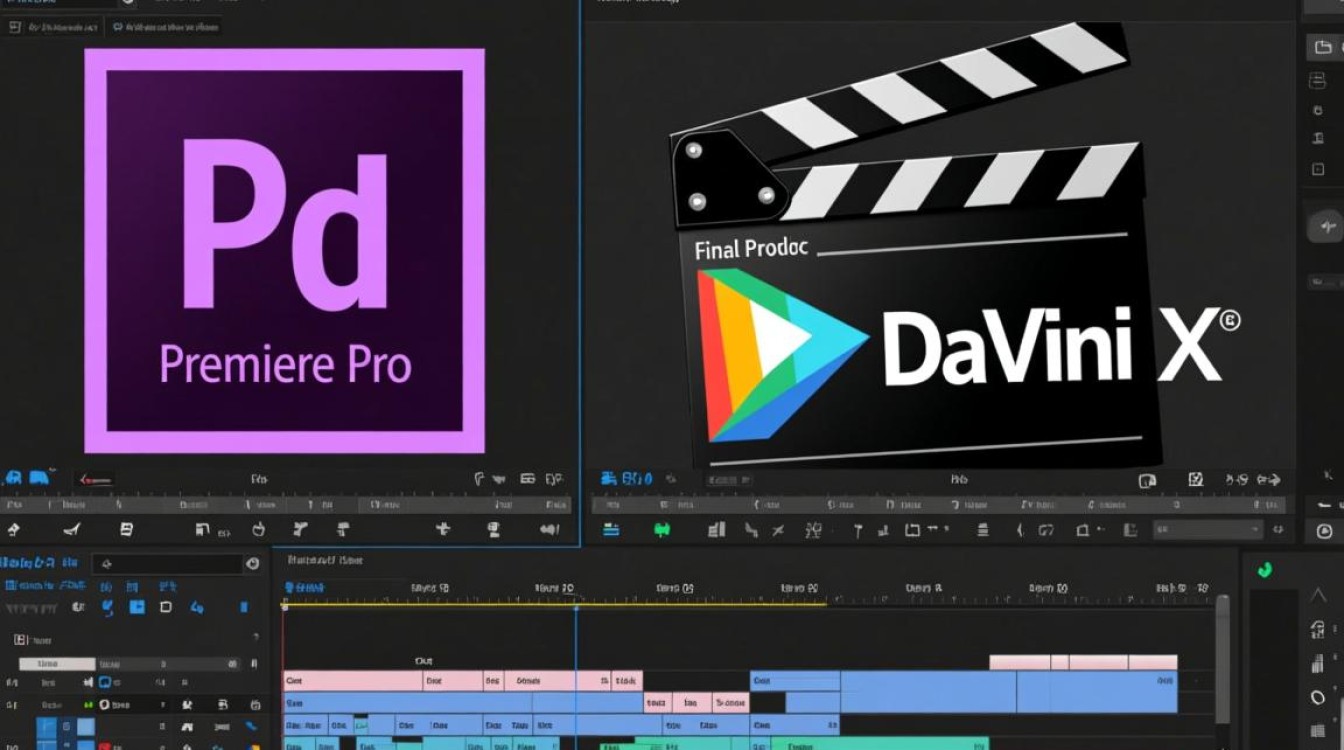Click the Premiere Pro purple logo tile
Screen dimensions: 1344x750
coord(284,250)
